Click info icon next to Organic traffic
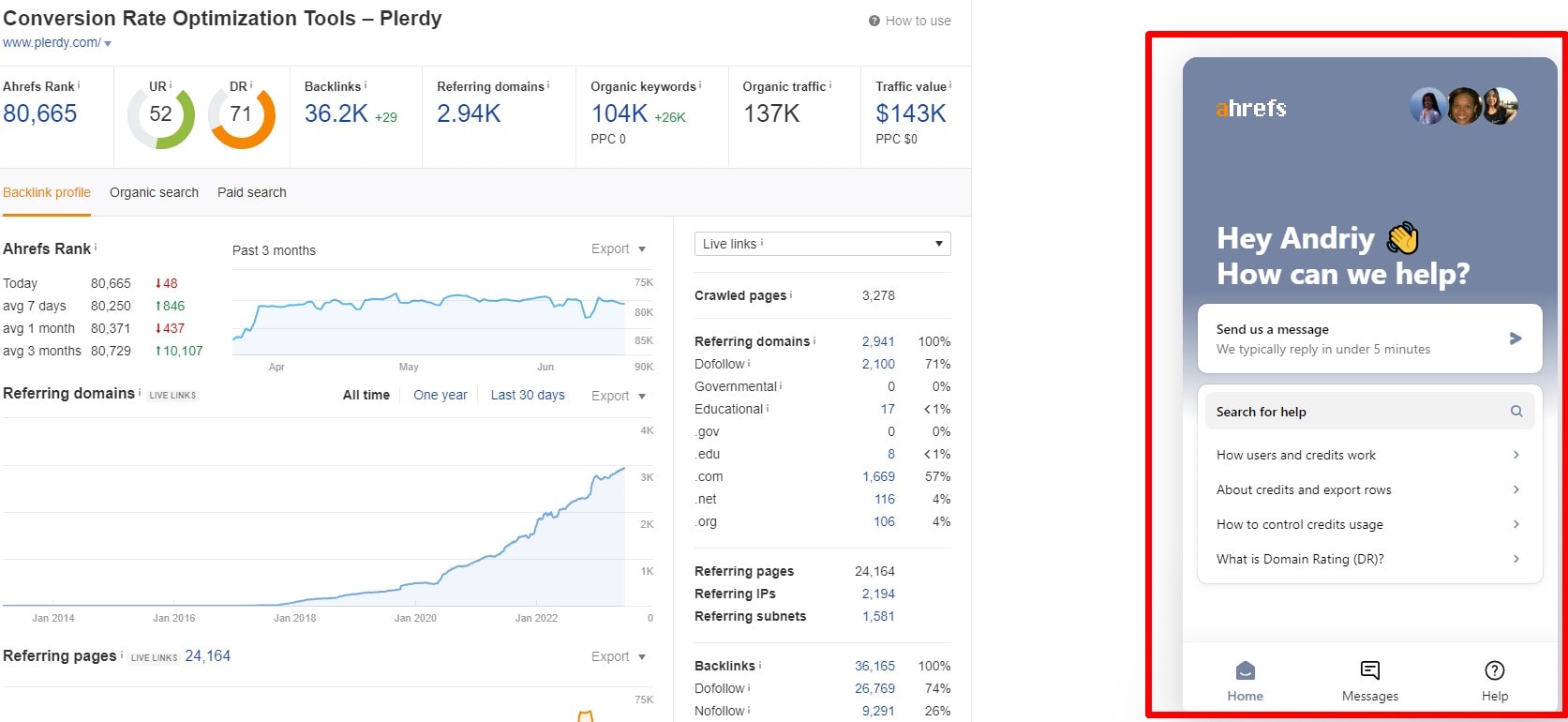The height and width of the screenshot is (722, 1568). click(830, 84)
